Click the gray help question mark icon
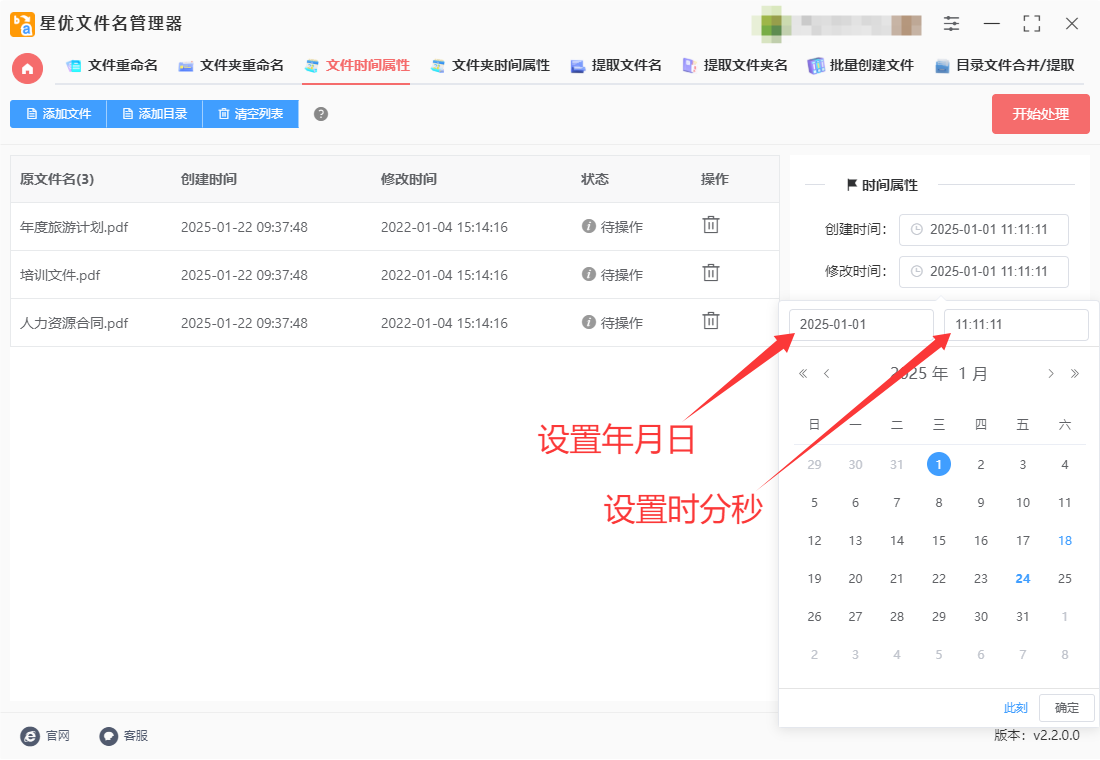 (321, 114)
